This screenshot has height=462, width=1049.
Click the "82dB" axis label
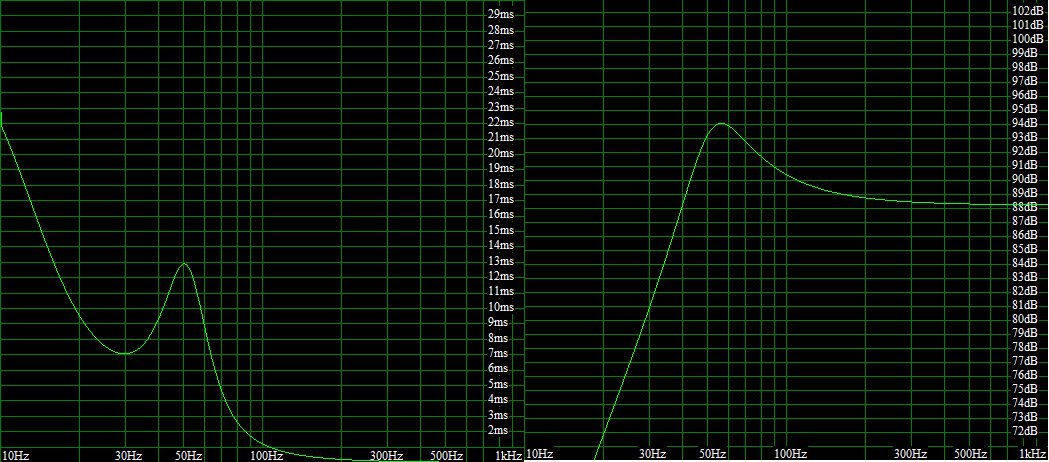click(1025, 291)
